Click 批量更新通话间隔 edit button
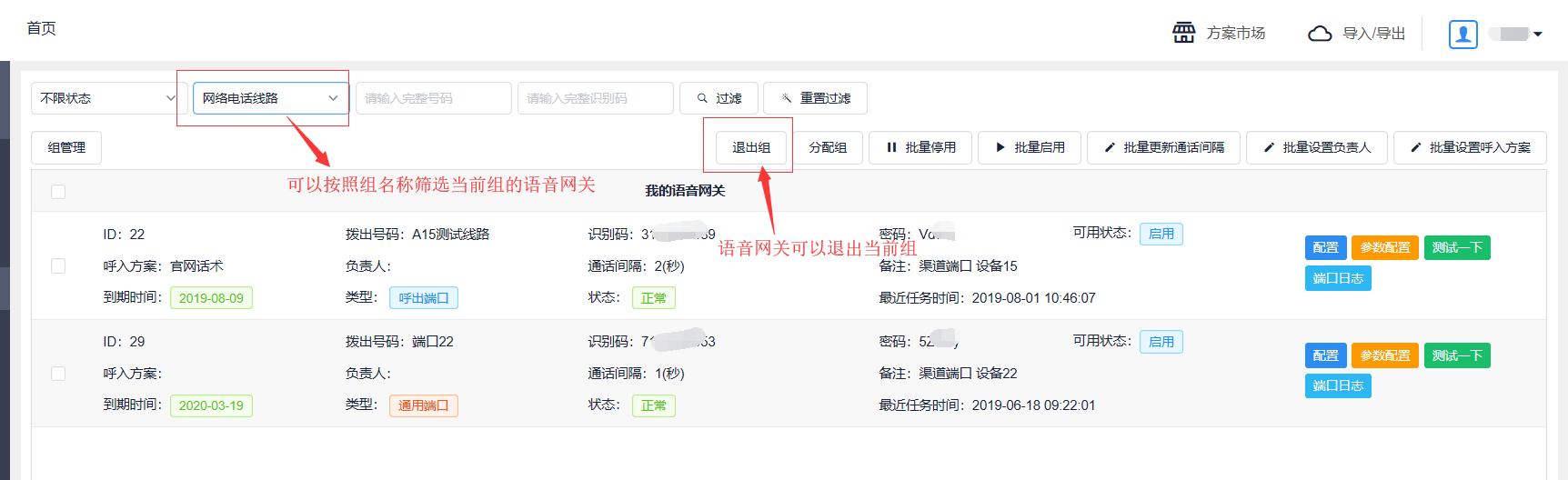This screenshot has height=480, width=1568. 1163,147
